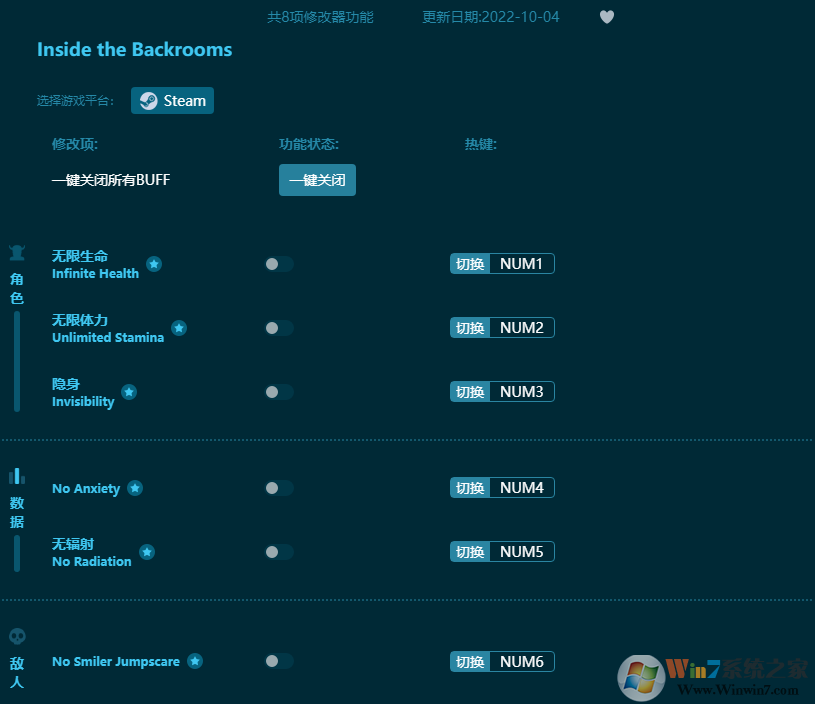This screenshot has height=704, width=815.
Task: Click the star next to Invisibility
Action: point(129,392)
